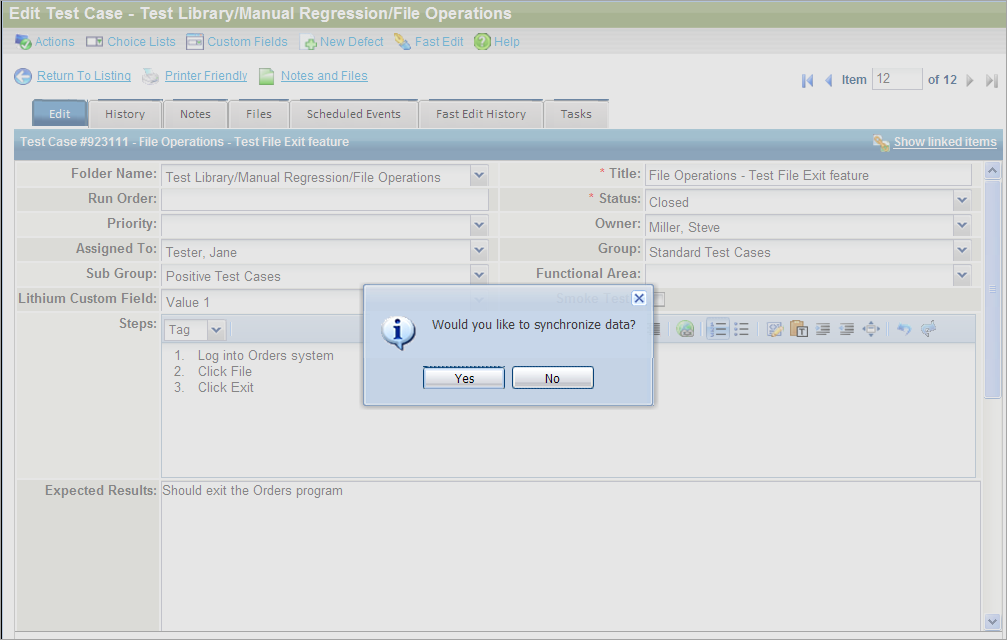Go to the first item navigation arrow
The height and width of the screenshot is (640, 1007).
click(807, 80)
